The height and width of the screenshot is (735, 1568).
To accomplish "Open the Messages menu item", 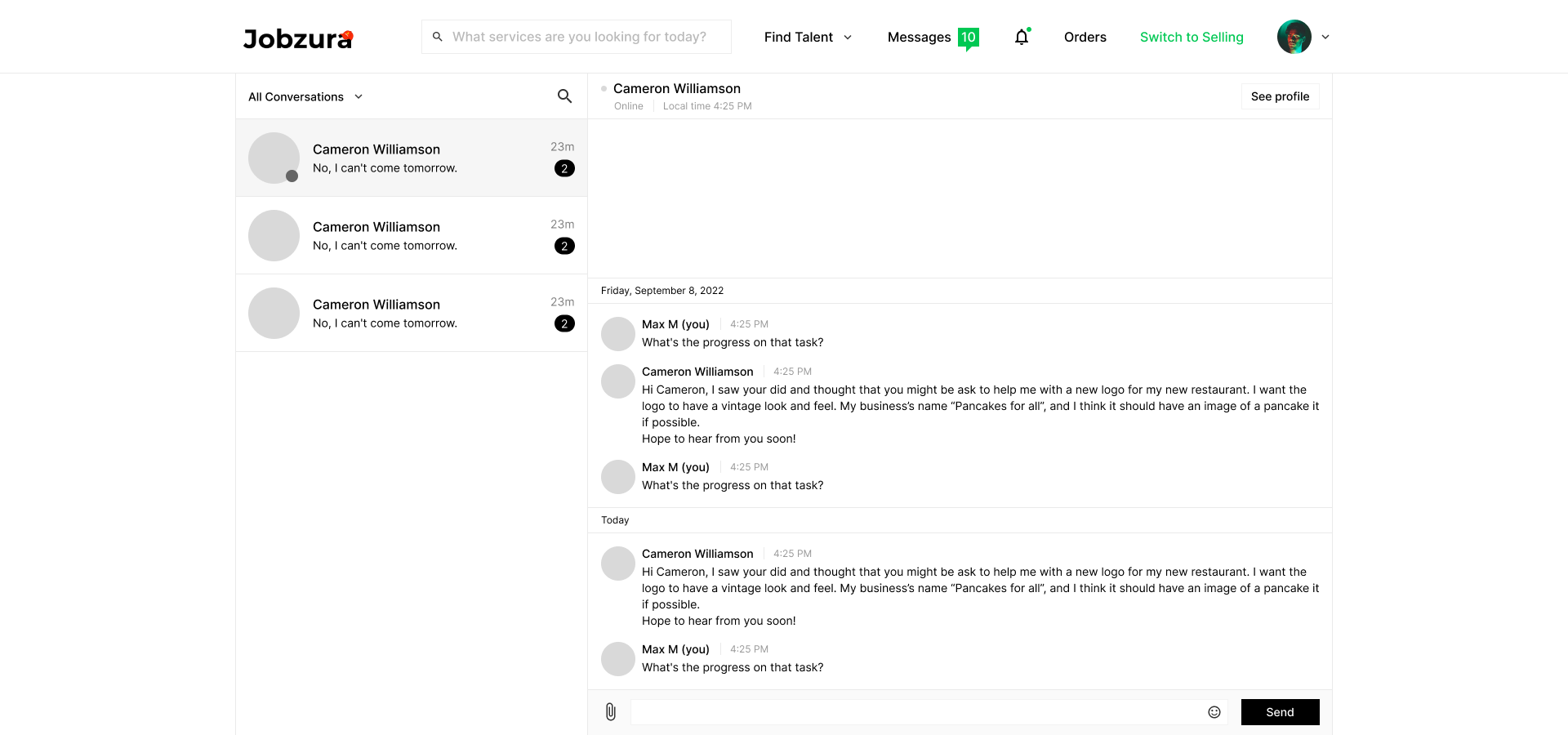I will pyautogui.click(x=919, y=37).
